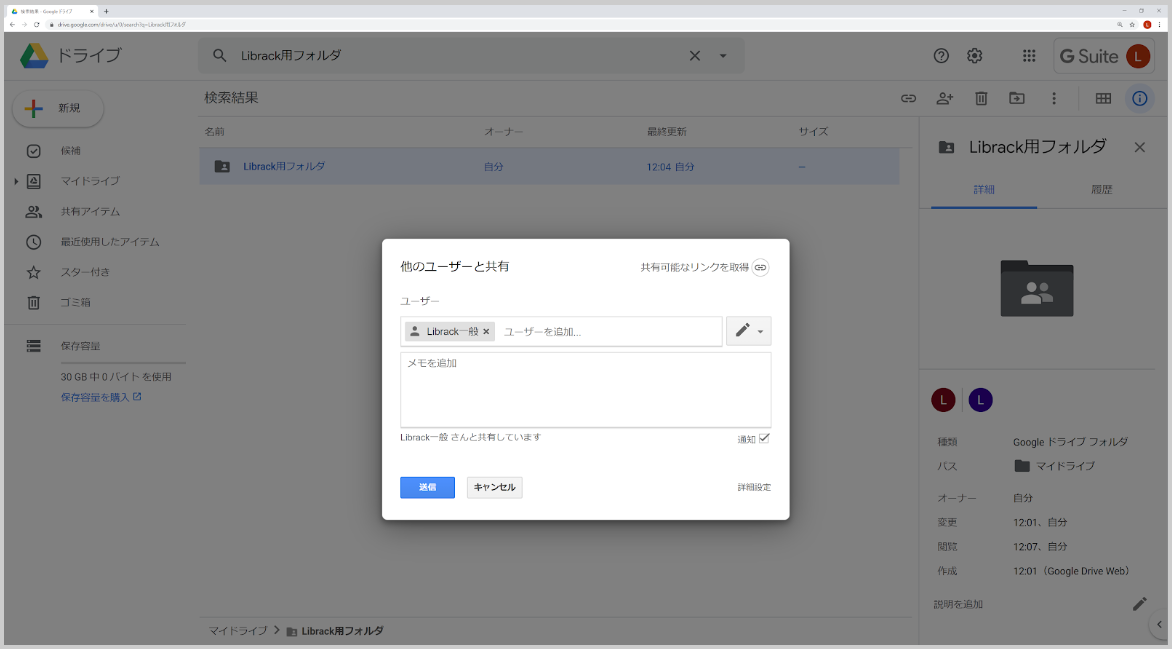Screen dimensions: 1172x649
Task: Toggle grid view layout
Action: 1102,98
